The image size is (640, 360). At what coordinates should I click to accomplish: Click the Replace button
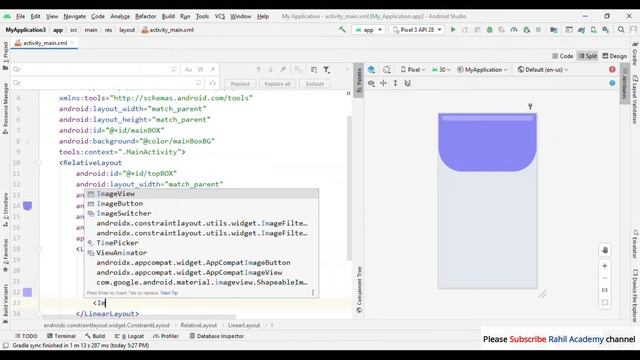240,84
